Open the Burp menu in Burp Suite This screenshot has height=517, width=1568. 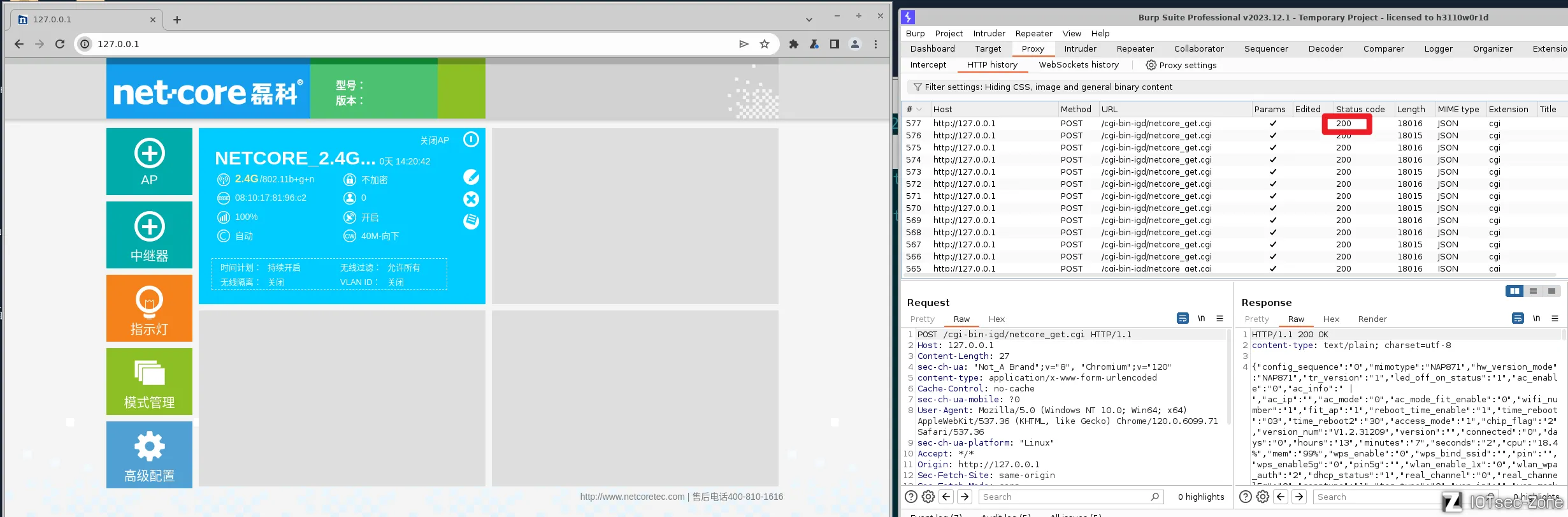[x=915, y=33]
